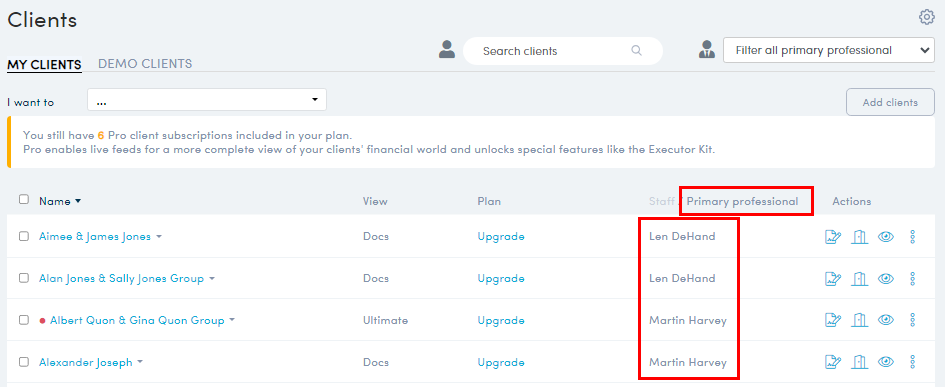Sort by the Name column header
This screenshot has height=387, width=945.
60,201
